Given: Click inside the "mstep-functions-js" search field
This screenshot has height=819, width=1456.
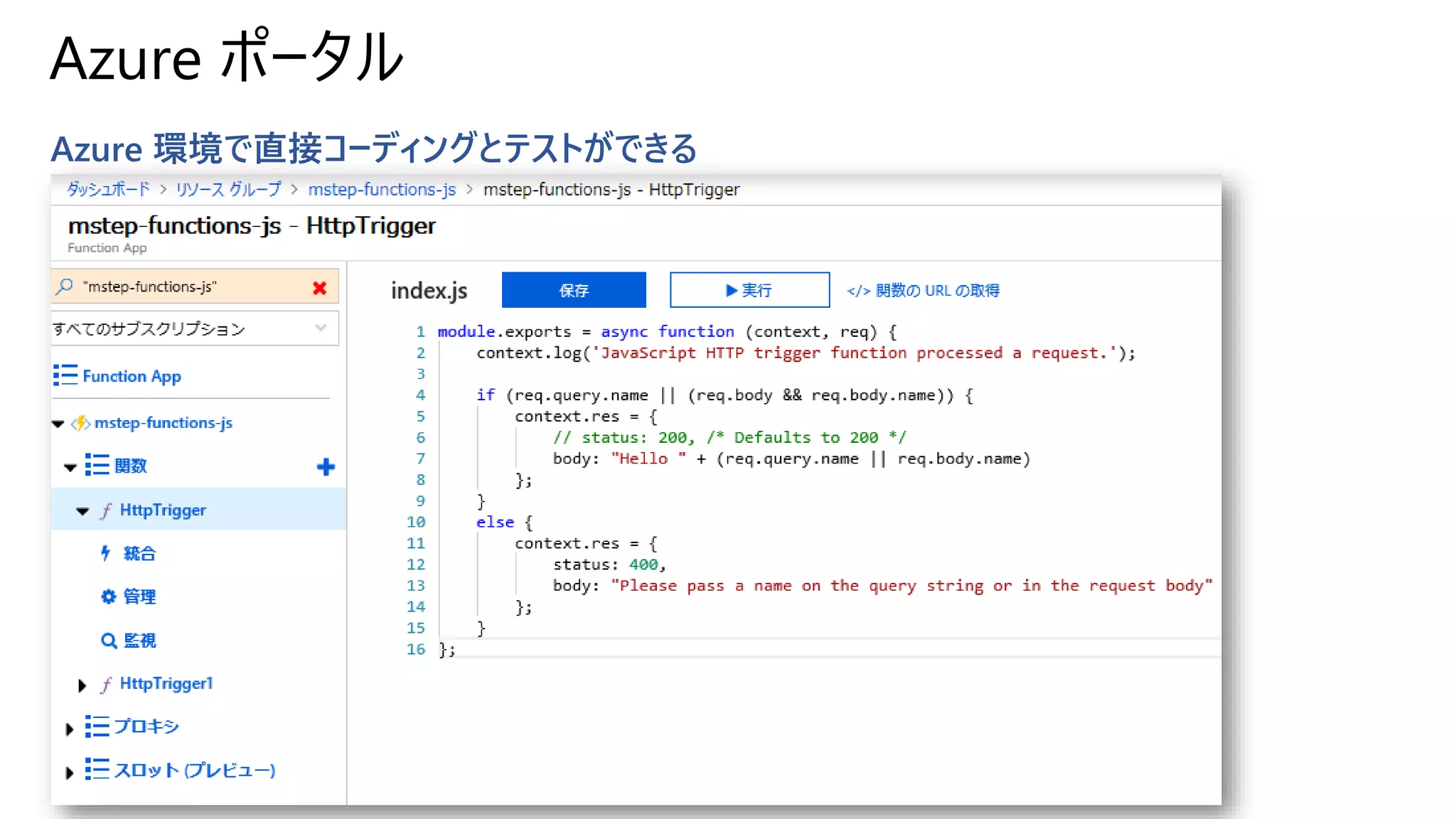Looking at the screenshot, I should tap(195, 287).
